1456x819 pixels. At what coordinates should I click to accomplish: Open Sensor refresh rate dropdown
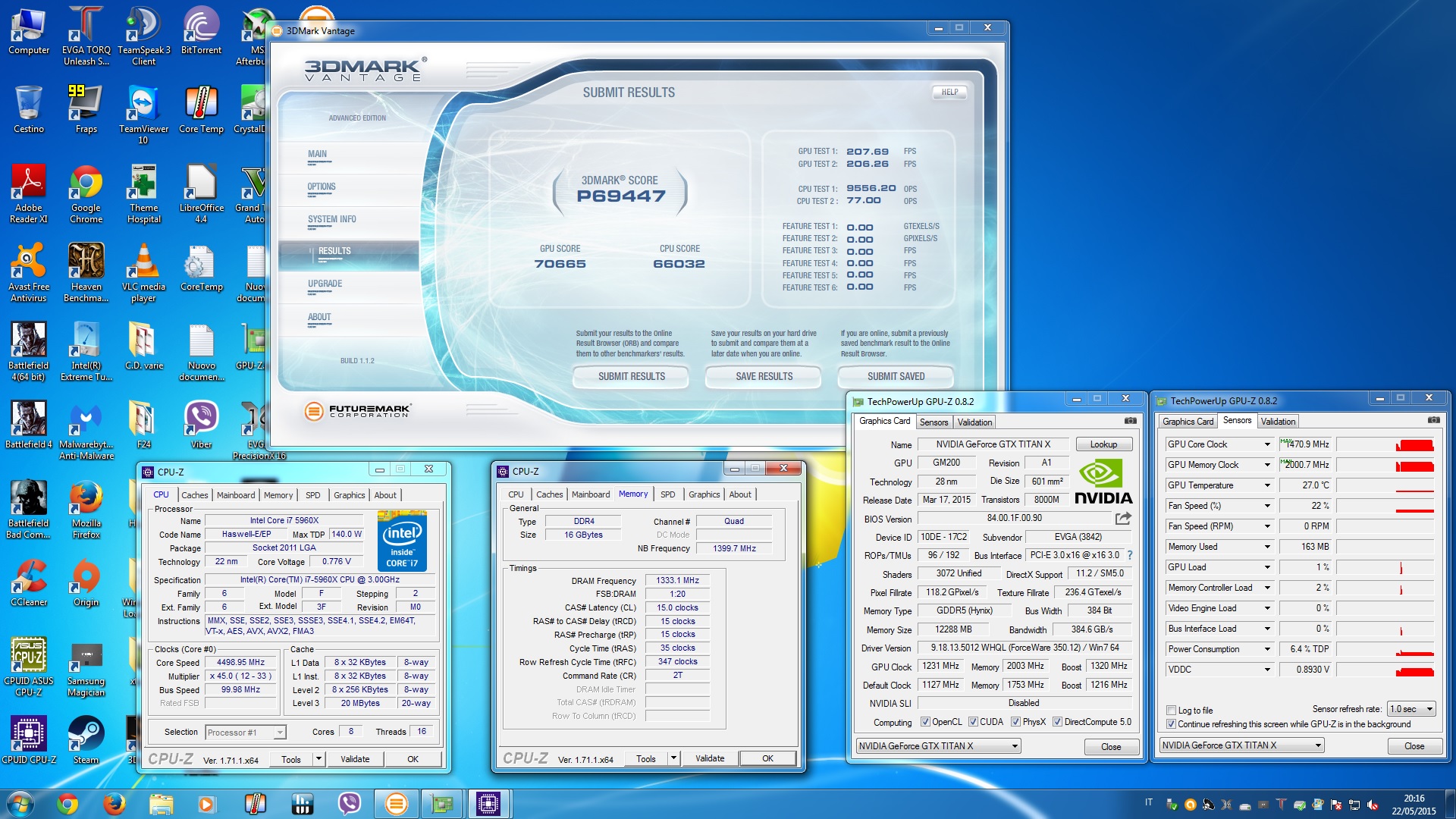click(1411, 709)
